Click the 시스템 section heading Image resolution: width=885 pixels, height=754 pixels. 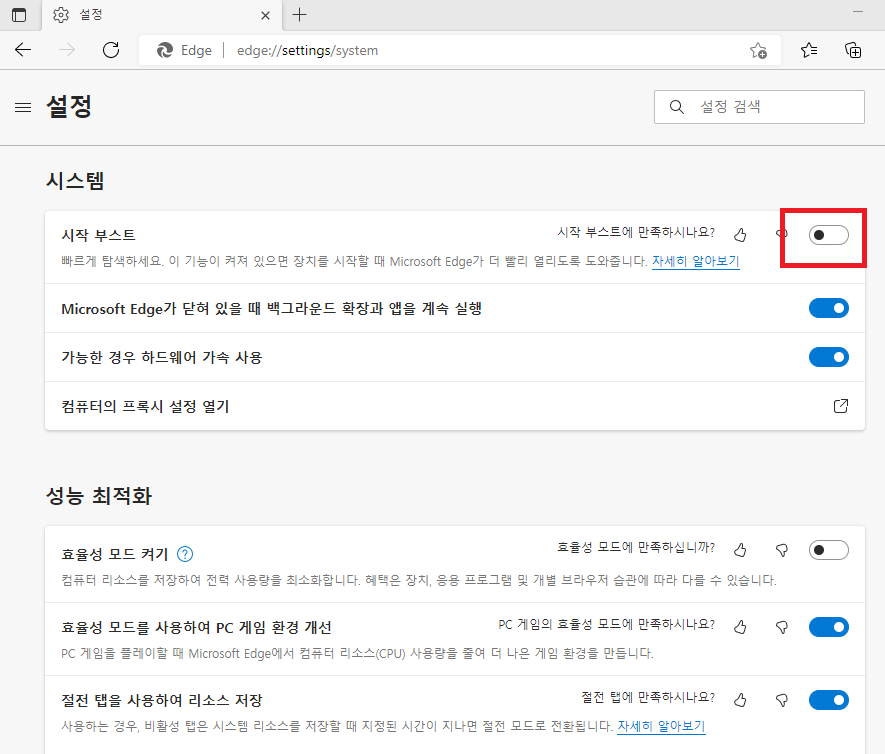pos(75,181)
